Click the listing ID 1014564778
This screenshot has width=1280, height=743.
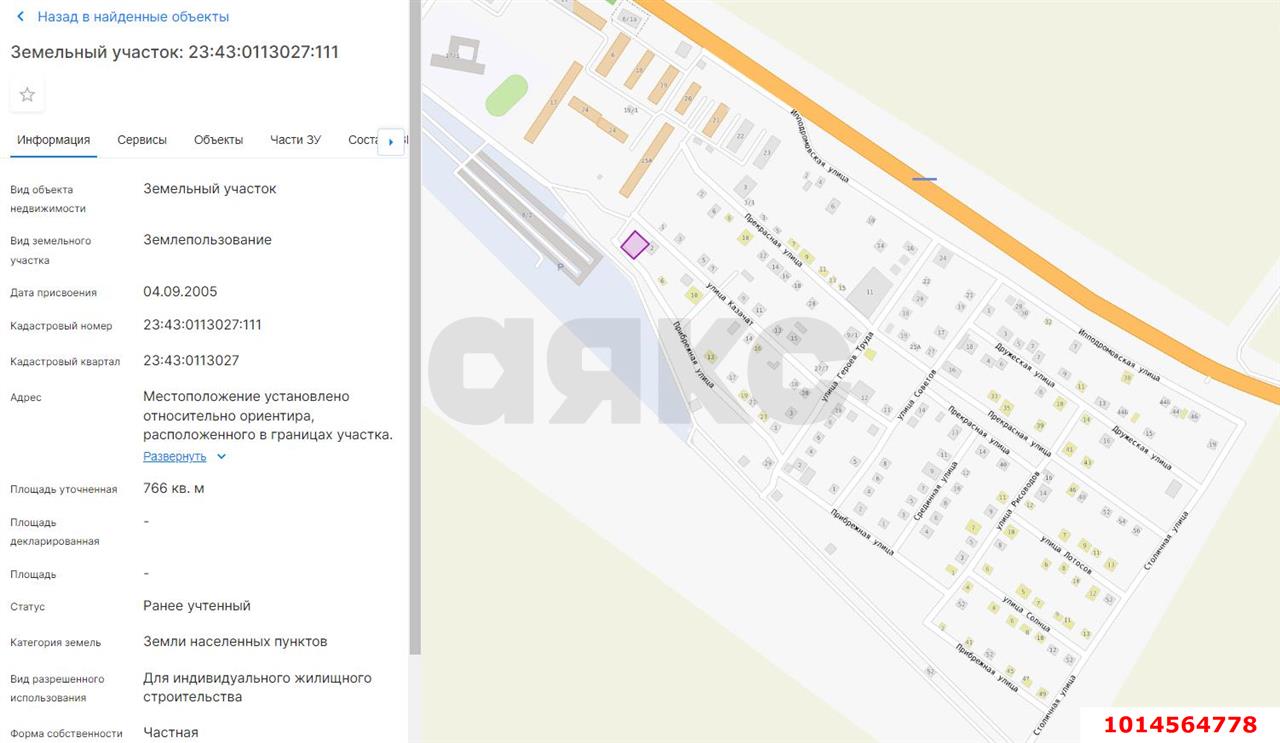pyautogui.click(x=1180, y=724)
